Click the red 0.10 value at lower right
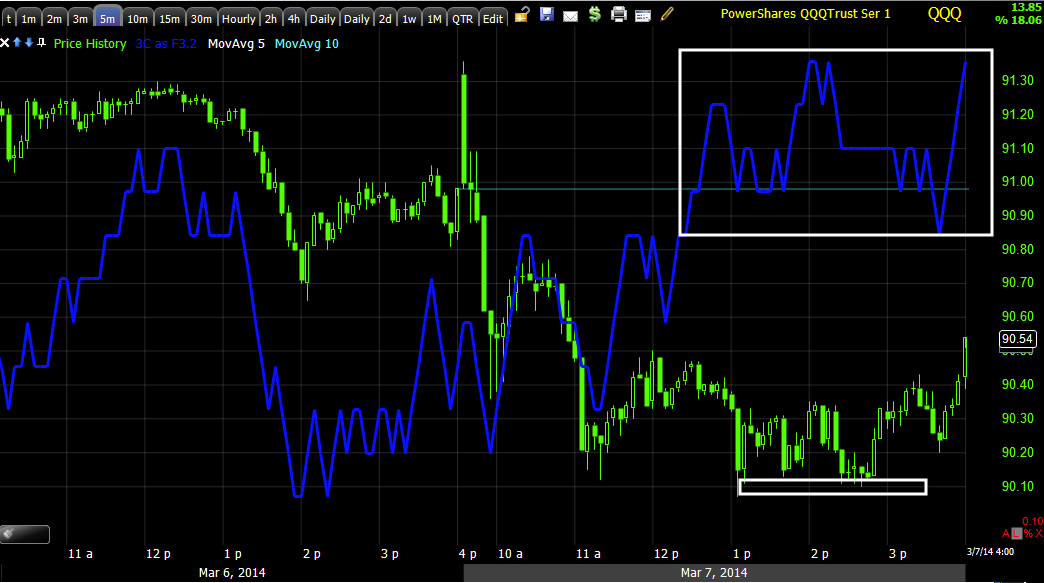This screenshot has height=583, width=1044. pyautogui.click(x=1033, y=521)
